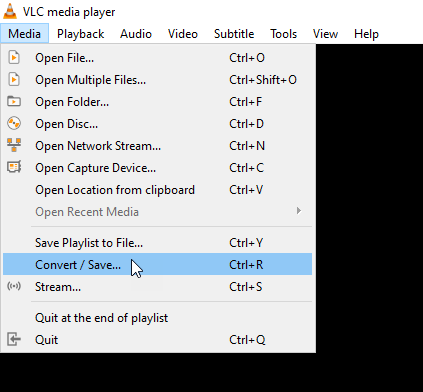Expand the Open Recent Media submenu arrow
423x392 pixels.
pyautogui.click(x=299, y=211)
